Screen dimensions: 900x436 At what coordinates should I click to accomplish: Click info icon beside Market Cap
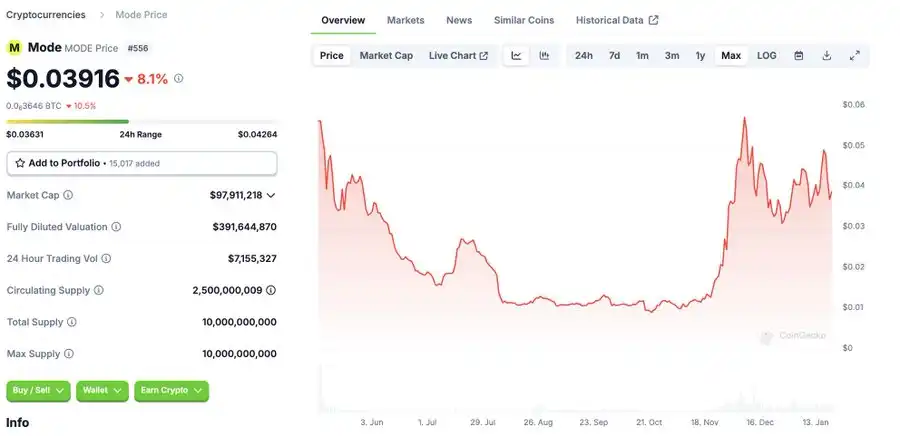[x=68, y=196]
